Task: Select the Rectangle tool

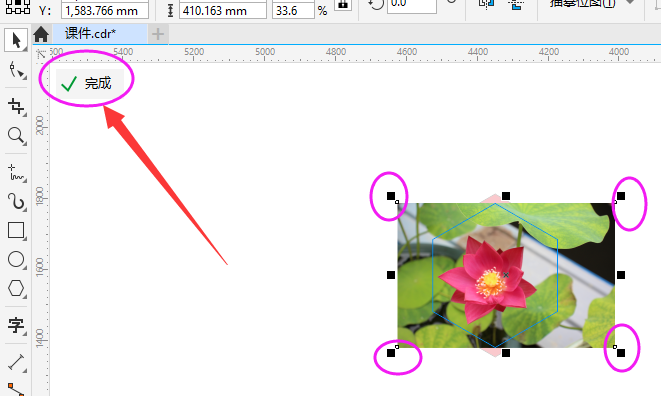Action: [16, 231]
